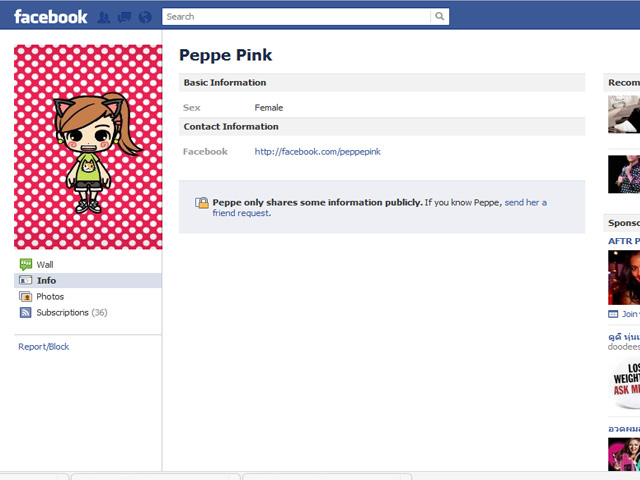Click the Subscriptions feed icon
The image size is (640, 480).
25,313
